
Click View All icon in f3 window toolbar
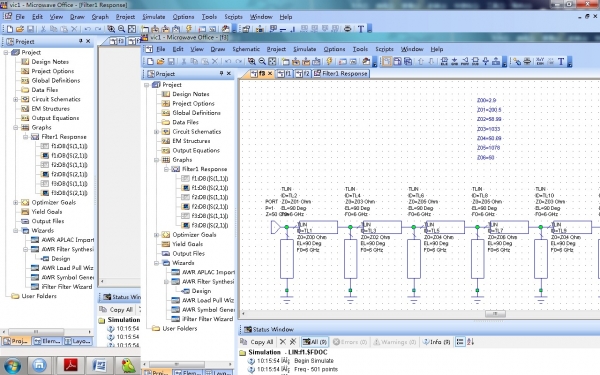272,61
